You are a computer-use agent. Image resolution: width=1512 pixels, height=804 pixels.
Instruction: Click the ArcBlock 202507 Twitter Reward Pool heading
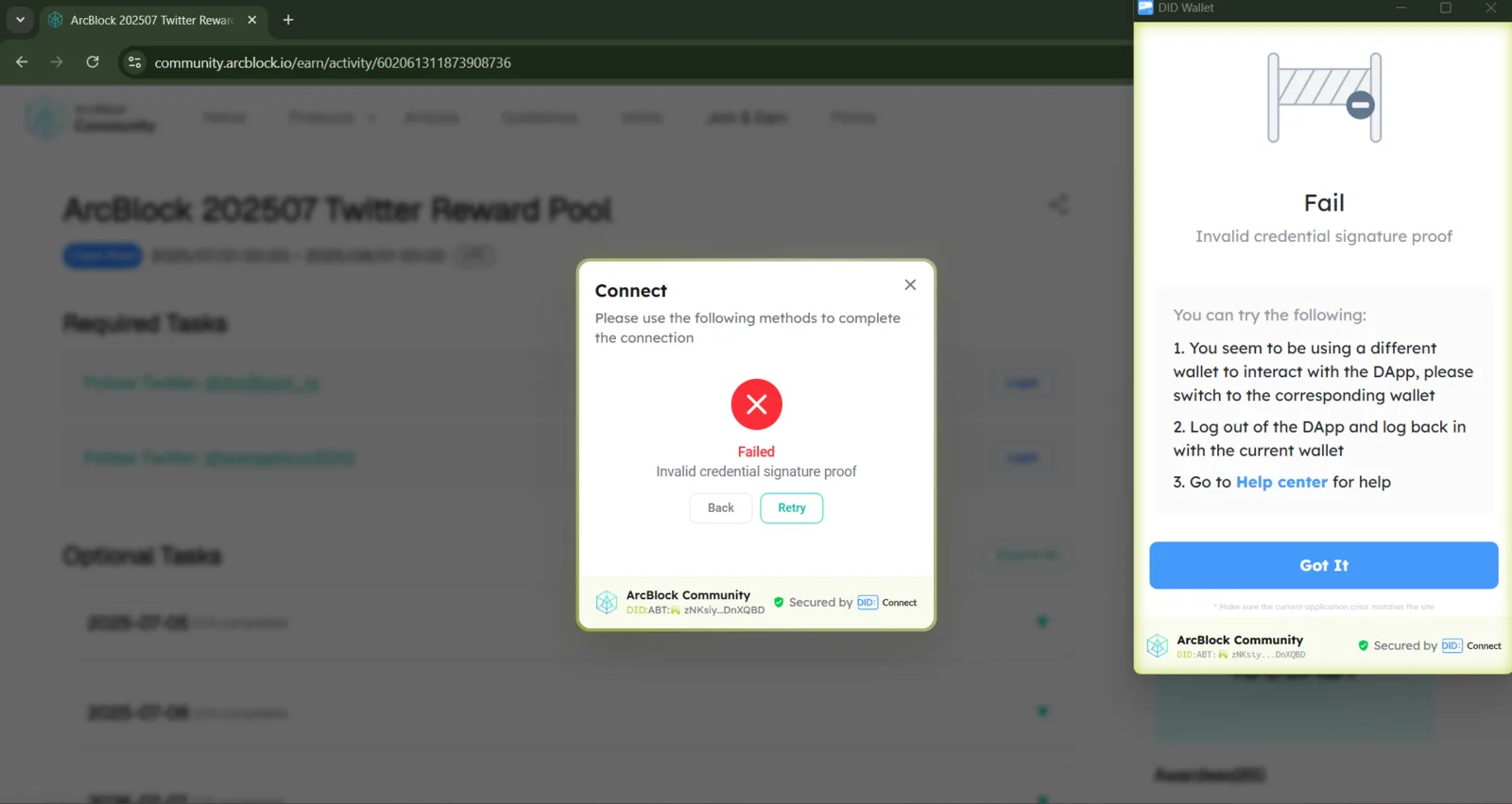click(337, 210)
